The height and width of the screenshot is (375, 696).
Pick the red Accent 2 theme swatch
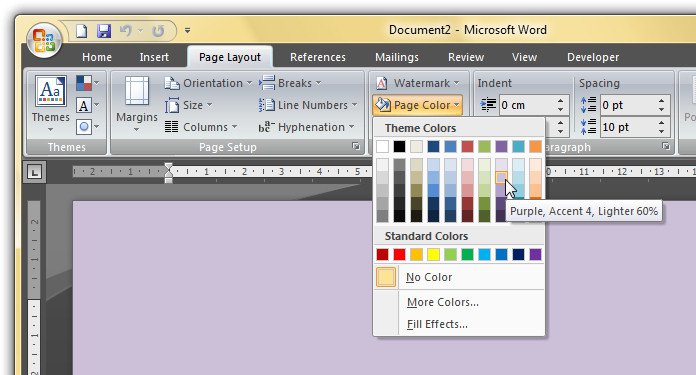[x=467, y=146]
